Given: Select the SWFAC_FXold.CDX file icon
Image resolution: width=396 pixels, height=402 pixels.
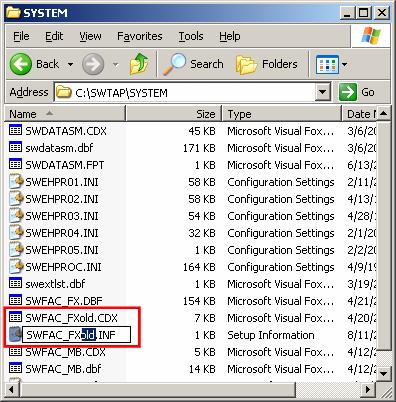Looking at the screenshot, I should click(x=15, y=317).
